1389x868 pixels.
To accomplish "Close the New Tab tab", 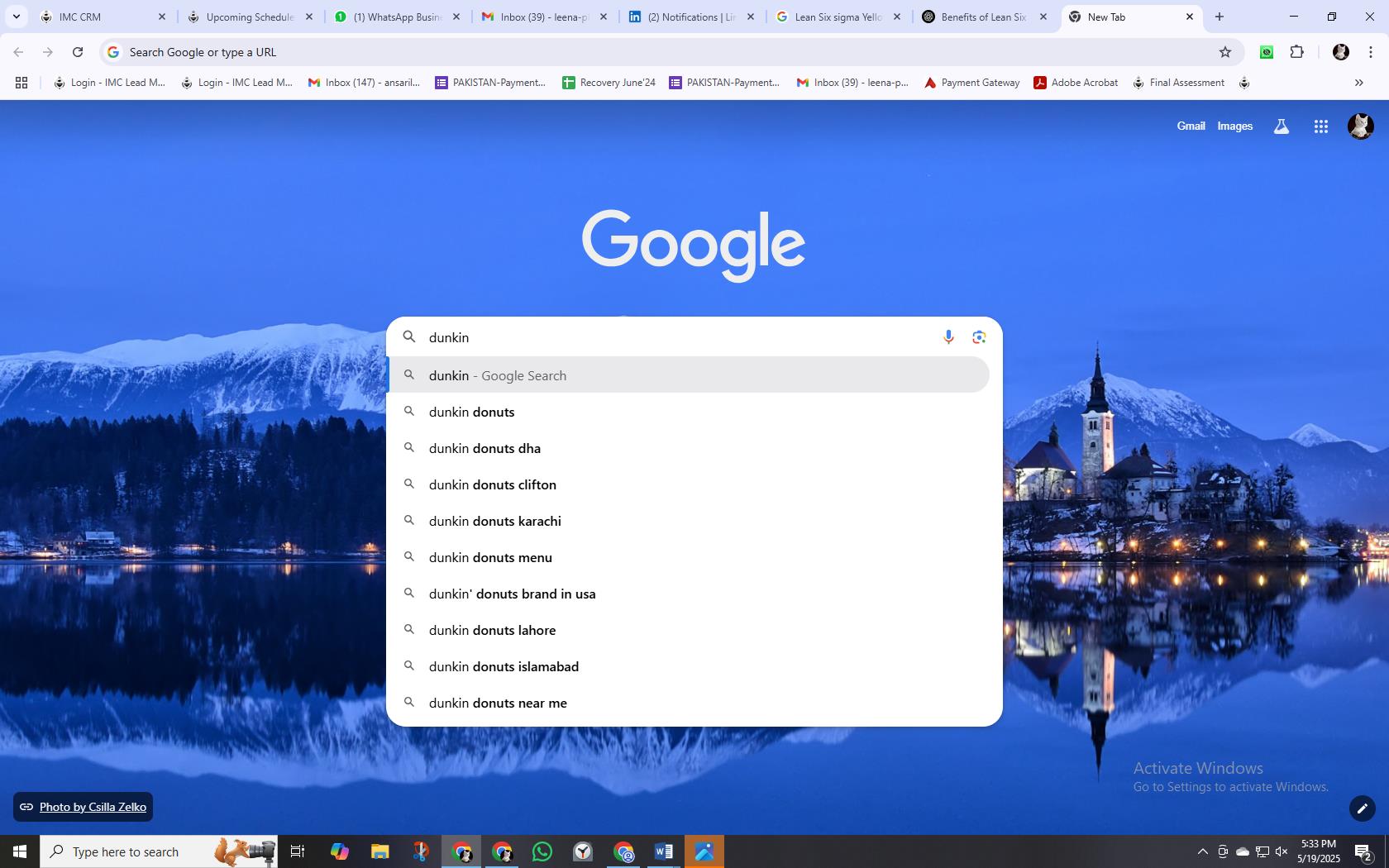I will click(1190, 17).
